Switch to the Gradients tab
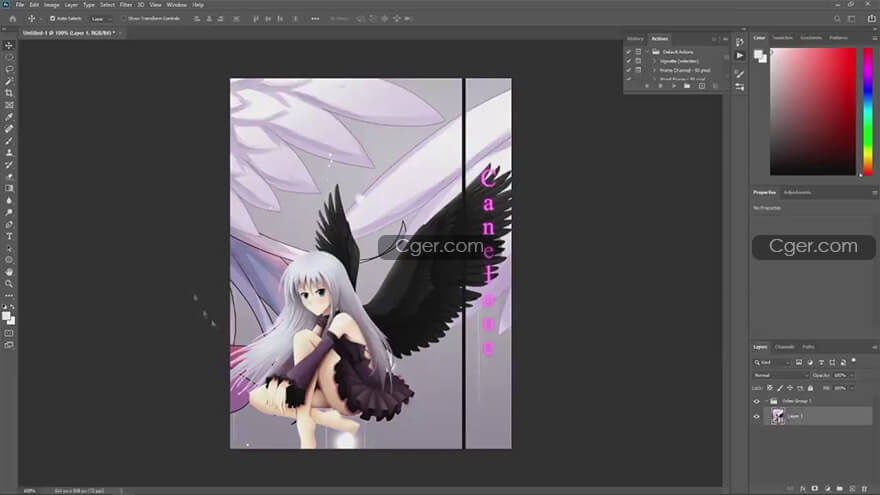880x495 pixels. (811, 38)
